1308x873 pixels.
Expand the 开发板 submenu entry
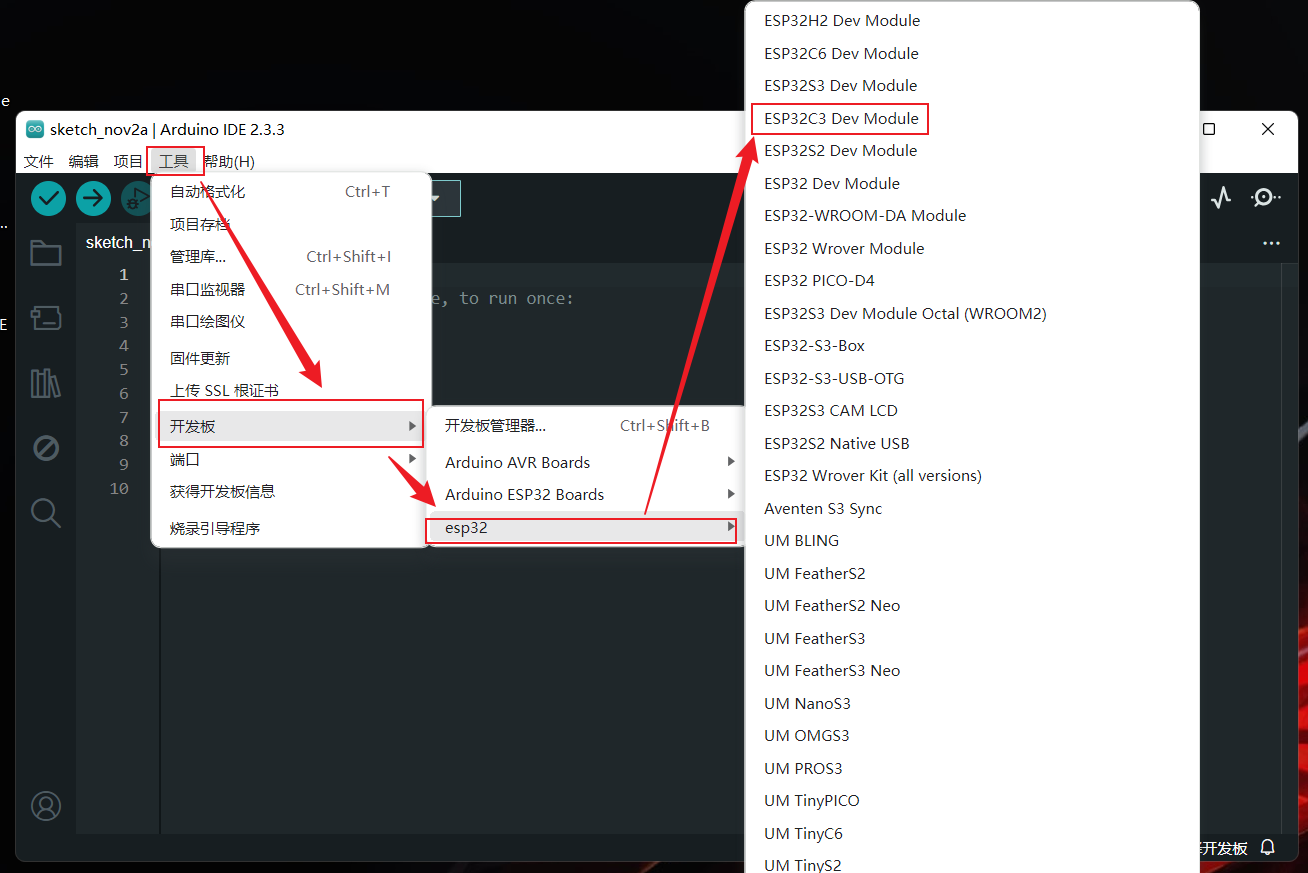click(291, 426)
